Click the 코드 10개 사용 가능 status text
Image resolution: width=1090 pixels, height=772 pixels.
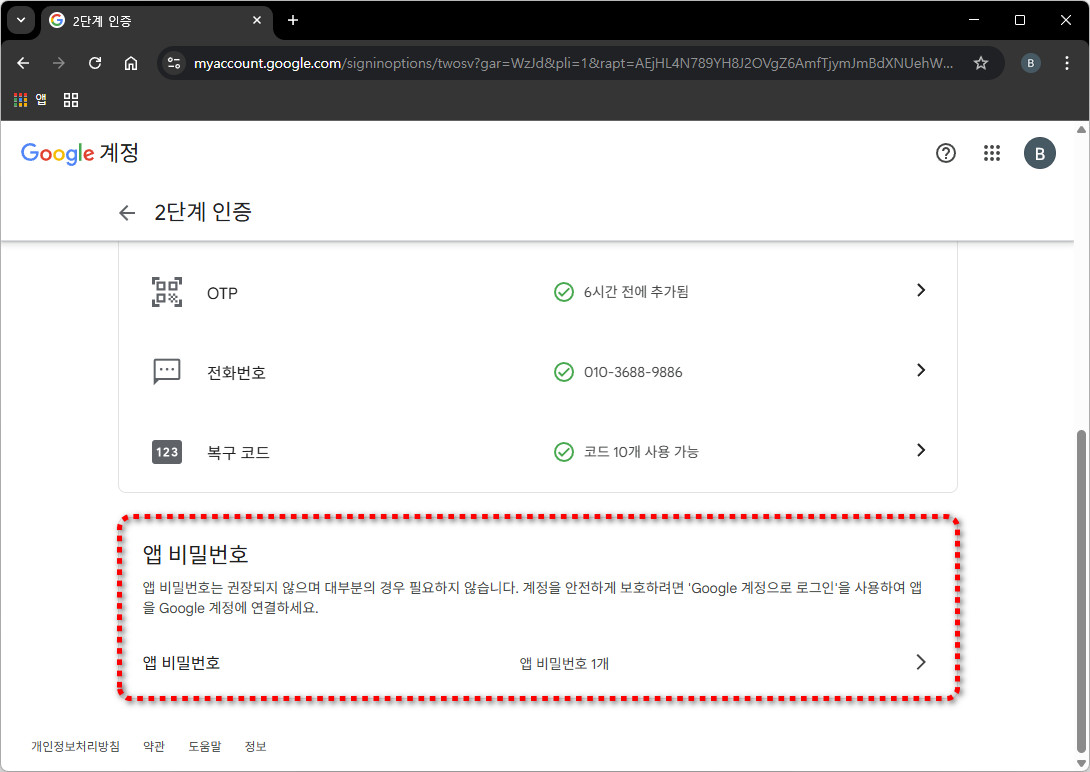point(641,452)
